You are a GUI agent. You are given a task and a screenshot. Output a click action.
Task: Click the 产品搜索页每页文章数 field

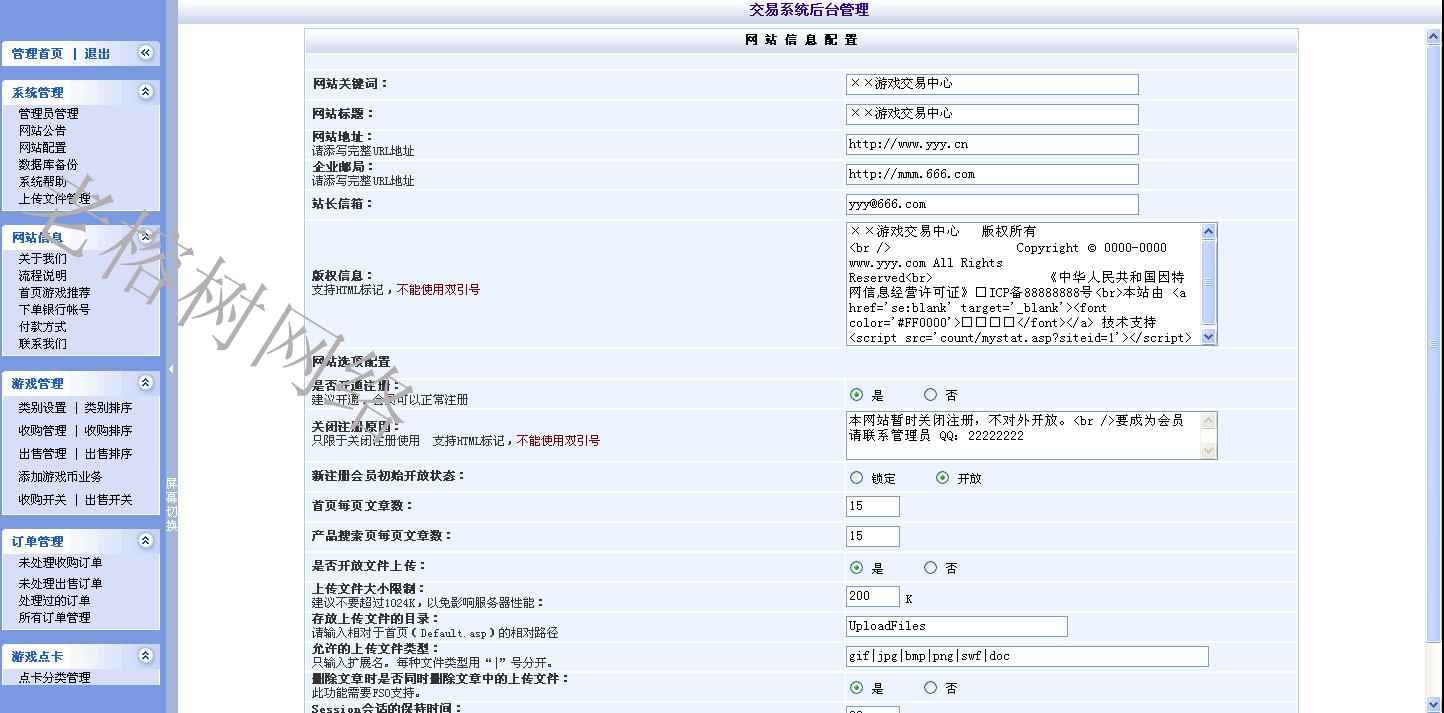[872, 536]
